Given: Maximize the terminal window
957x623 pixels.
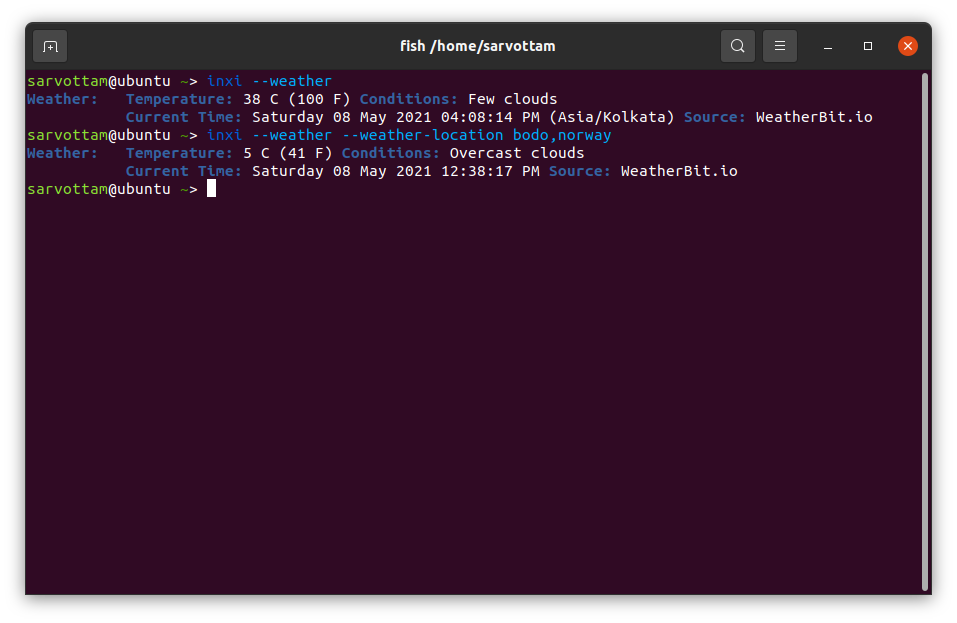Looking at the screenshot, I should pos(868,46).
